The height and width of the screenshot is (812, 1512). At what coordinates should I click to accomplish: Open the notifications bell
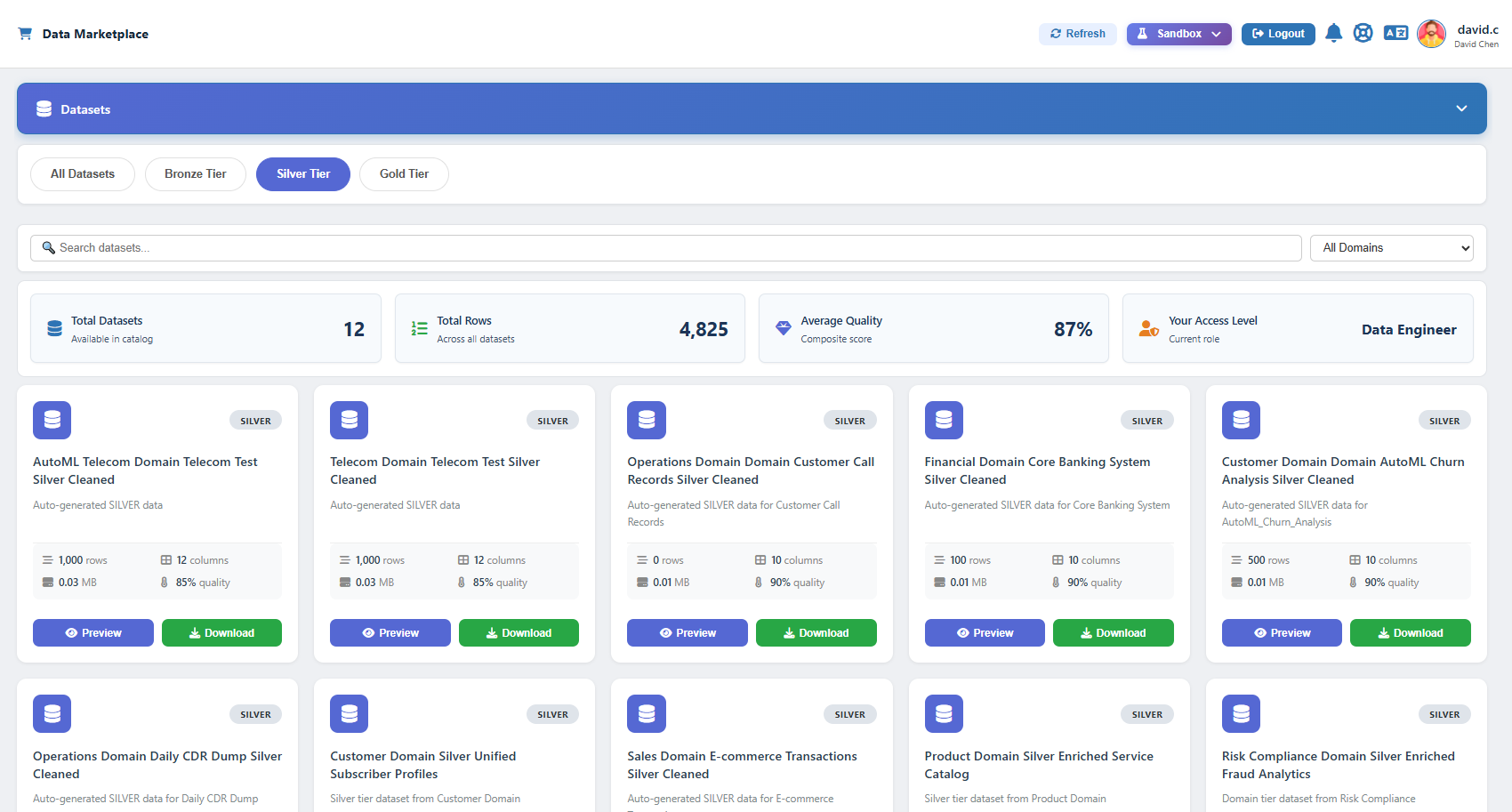pos(1334,33)
